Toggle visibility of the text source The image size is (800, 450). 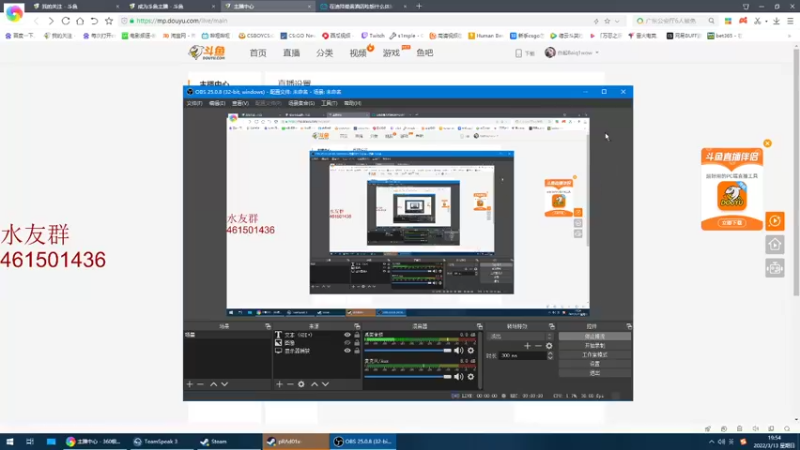(x=347, y=335)
